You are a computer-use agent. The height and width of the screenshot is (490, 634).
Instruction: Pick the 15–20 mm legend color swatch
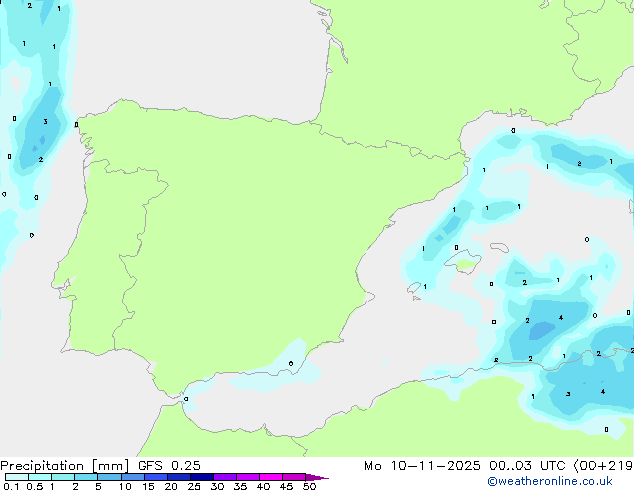pyautogui.click(x=156, y=477)
